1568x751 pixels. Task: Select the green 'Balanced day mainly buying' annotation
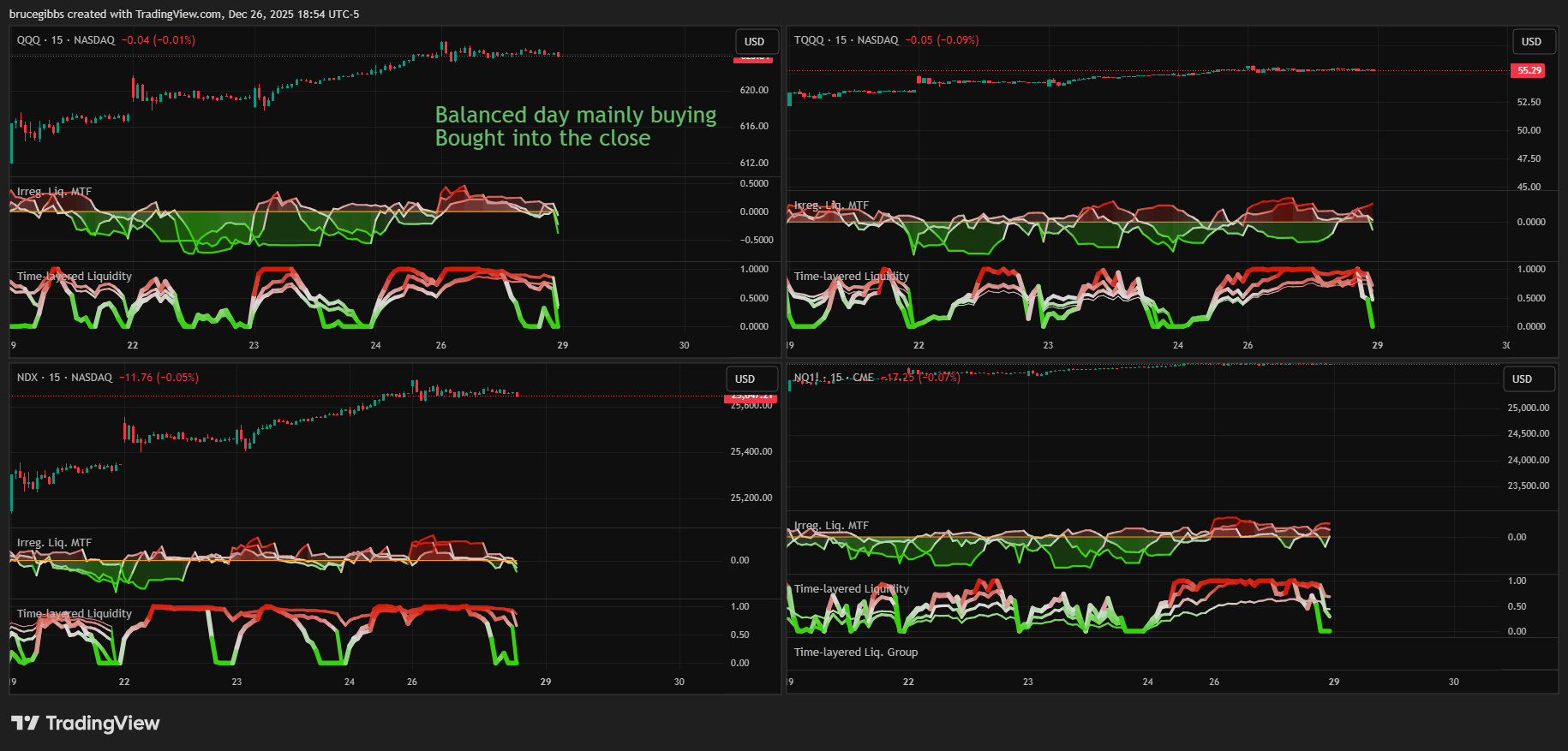(575, 116)
